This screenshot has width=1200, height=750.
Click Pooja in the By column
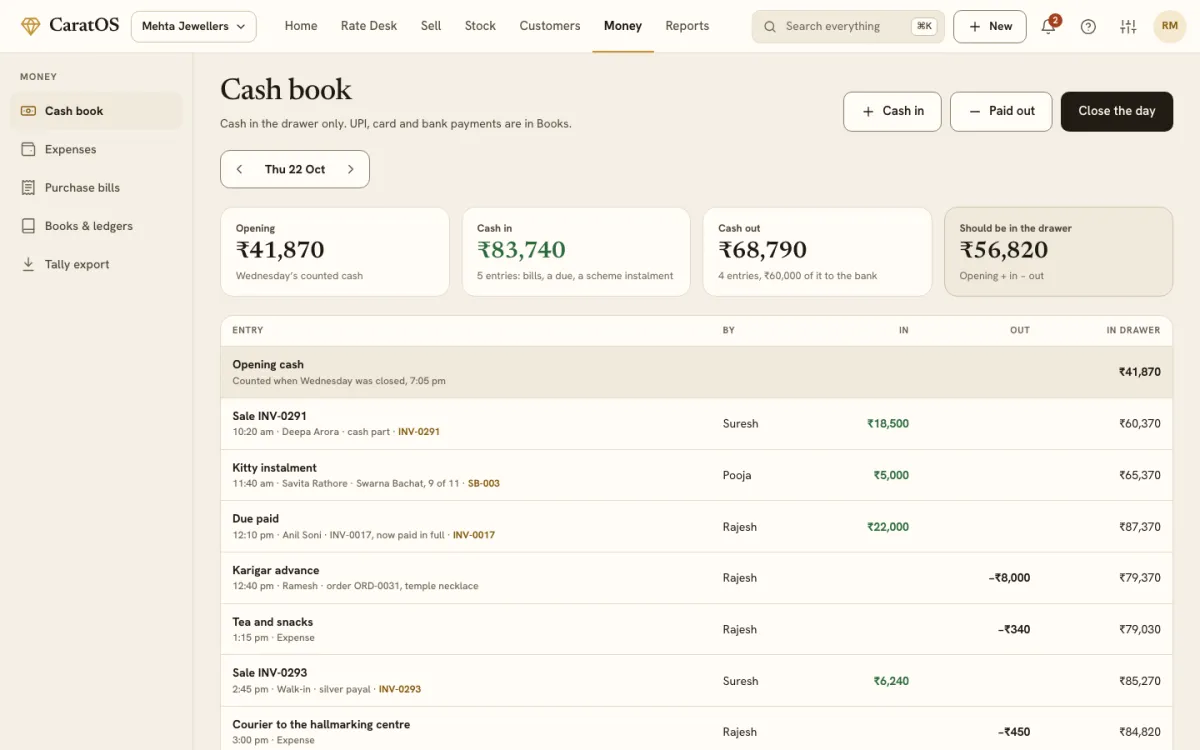coord(737,475)
